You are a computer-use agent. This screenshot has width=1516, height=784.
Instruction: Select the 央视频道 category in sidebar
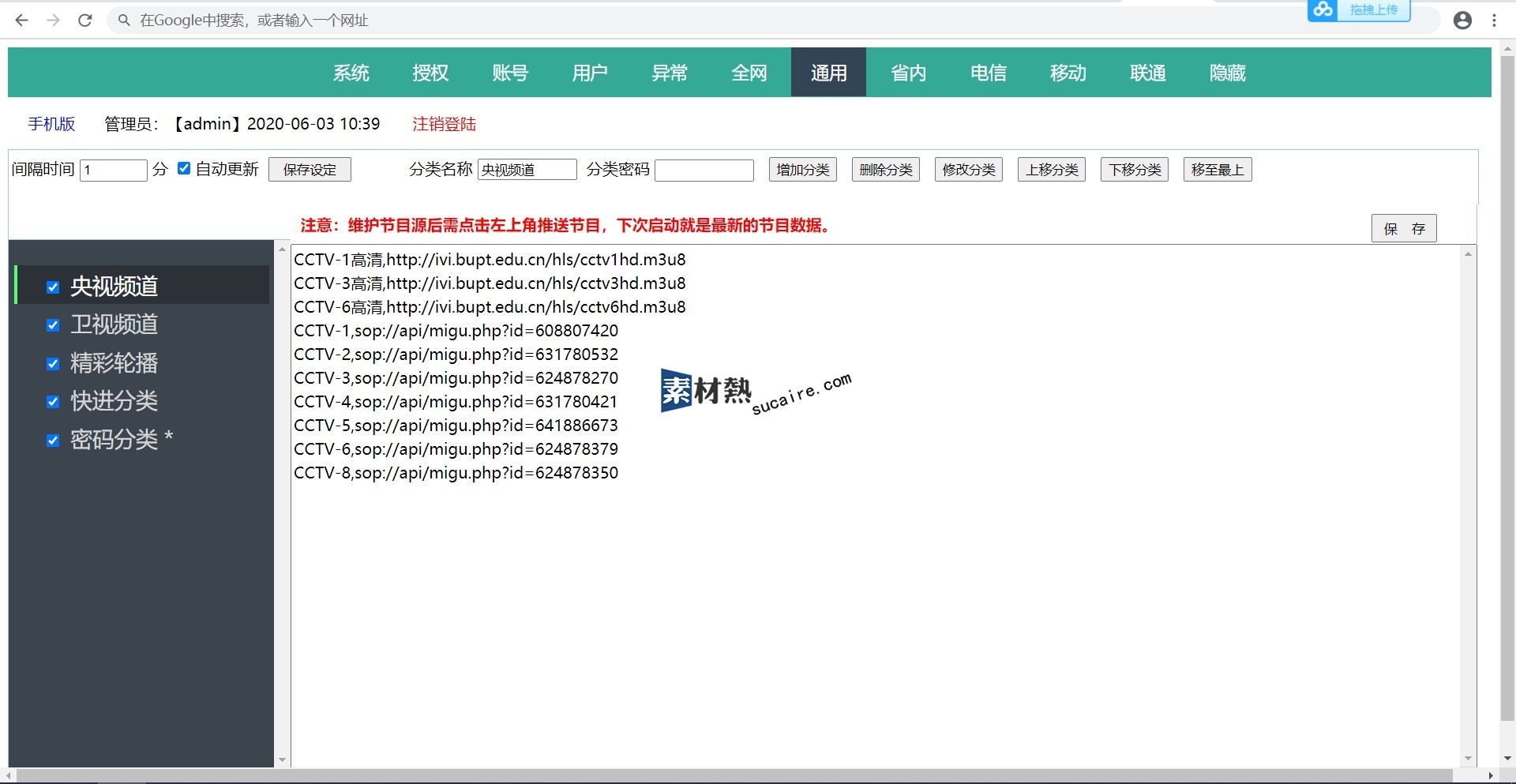point(114,286)
